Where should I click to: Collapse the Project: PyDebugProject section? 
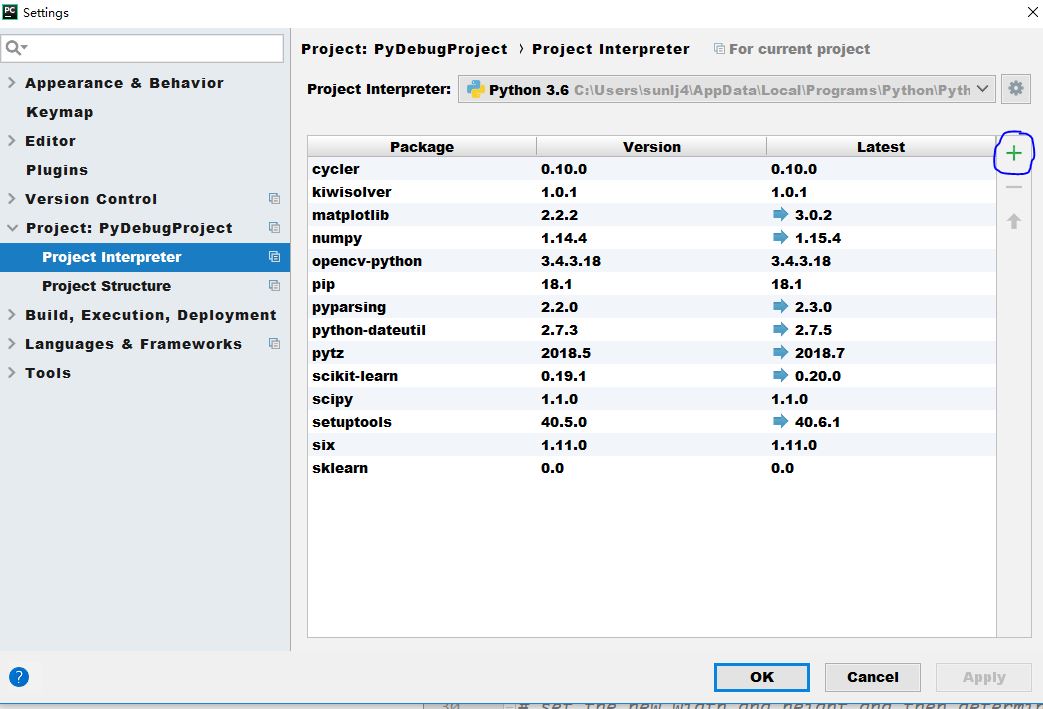coord(12,227)
